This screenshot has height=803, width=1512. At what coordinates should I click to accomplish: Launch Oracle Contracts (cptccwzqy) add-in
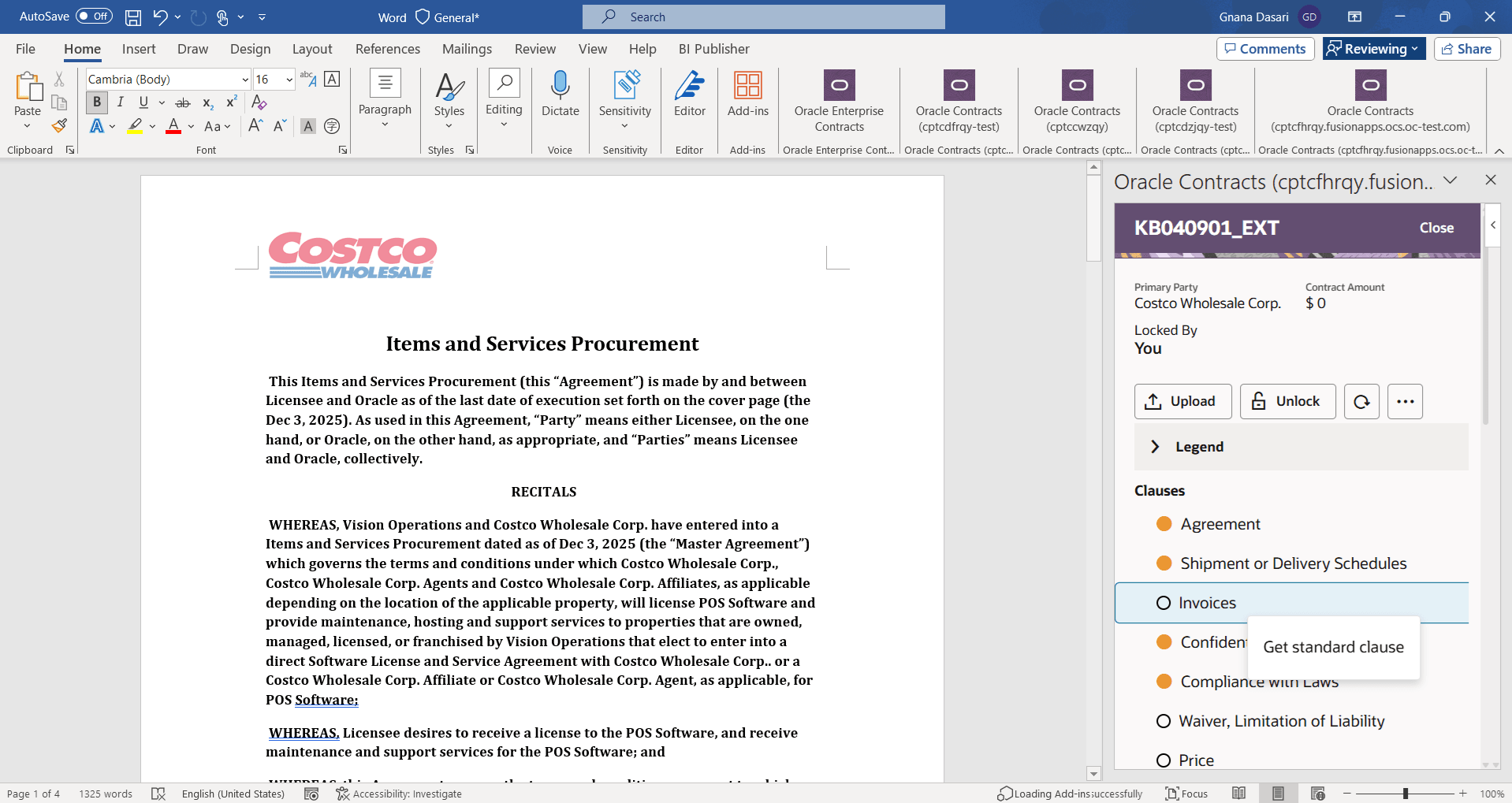1077,101
